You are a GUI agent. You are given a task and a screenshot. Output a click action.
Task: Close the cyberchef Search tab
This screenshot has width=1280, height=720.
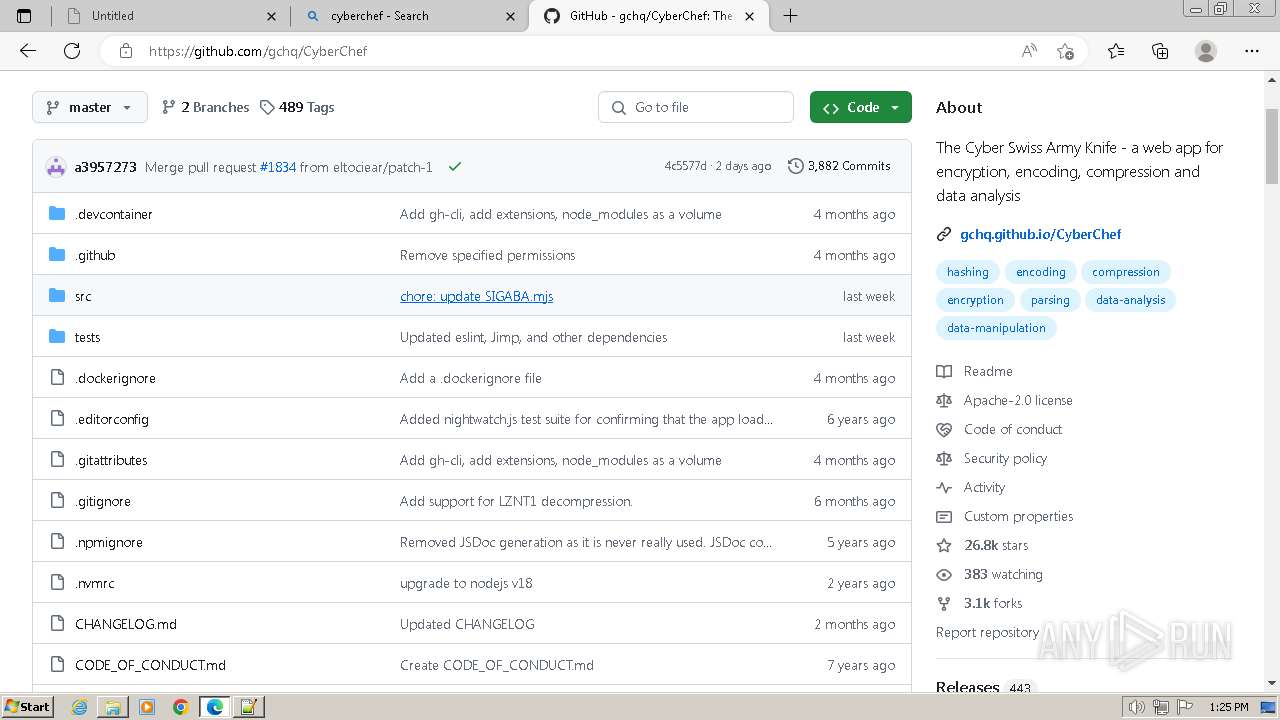[511, 16]
